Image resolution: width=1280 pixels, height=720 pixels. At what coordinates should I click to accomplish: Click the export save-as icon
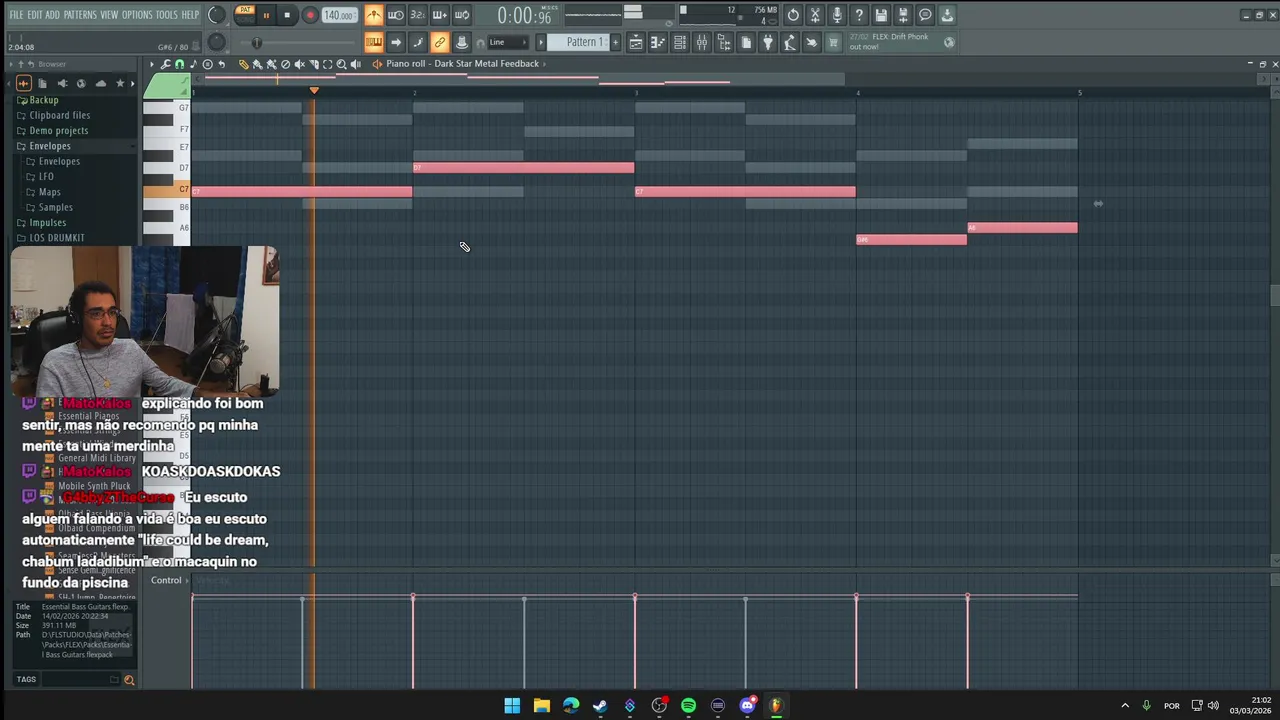point(904,15)
